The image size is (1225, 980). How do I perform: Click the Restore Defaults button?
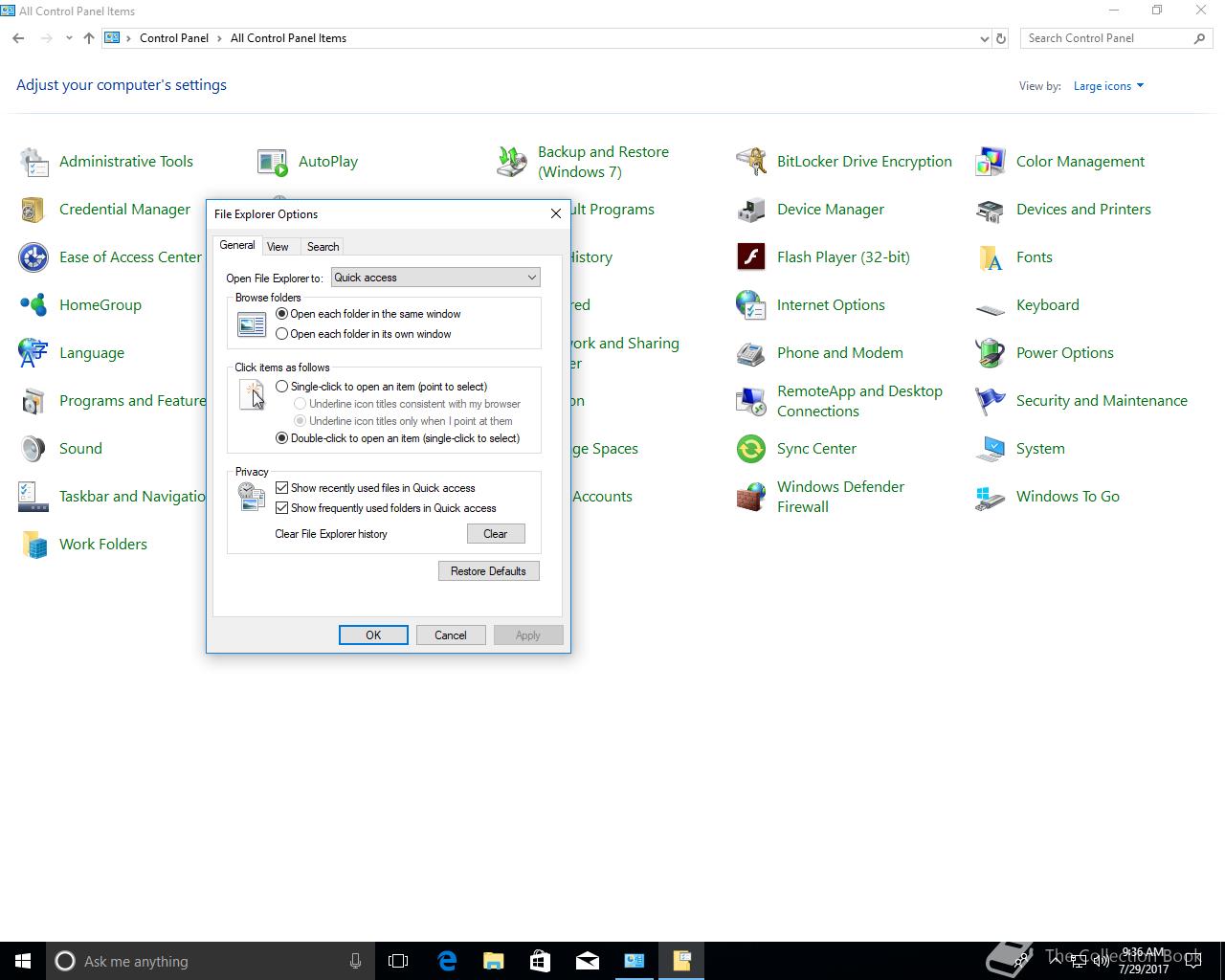pyautogui.click(x=488, y=571)
